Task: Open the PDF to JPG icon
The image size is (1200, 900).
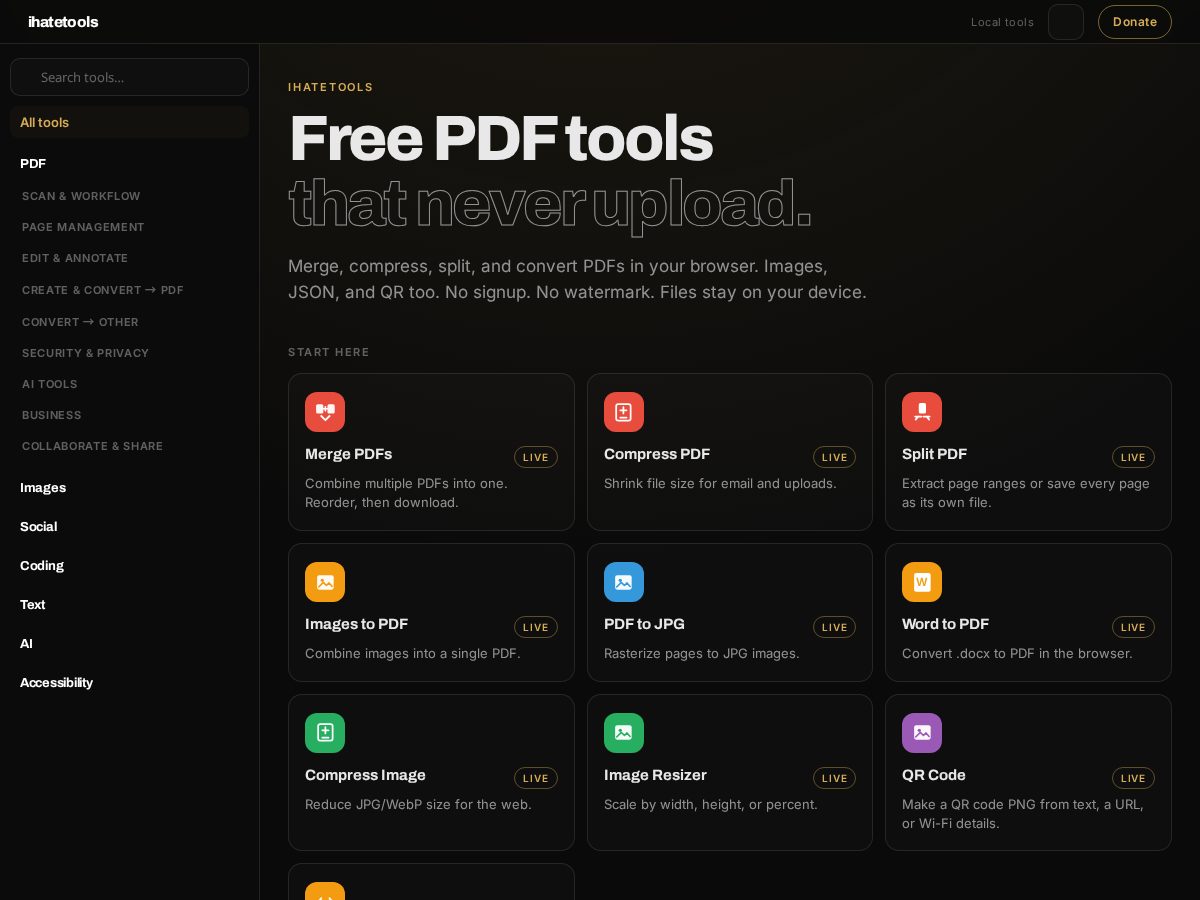Action: point(624,582)
